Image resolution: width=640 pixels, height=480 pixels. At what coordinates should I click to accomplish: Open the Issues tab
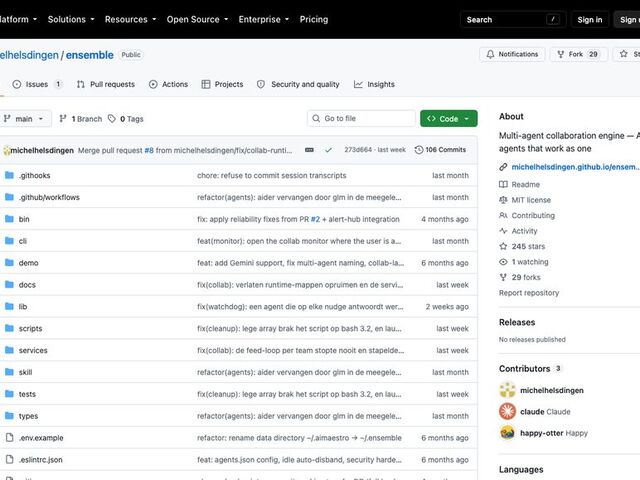(x=37, y=84)
